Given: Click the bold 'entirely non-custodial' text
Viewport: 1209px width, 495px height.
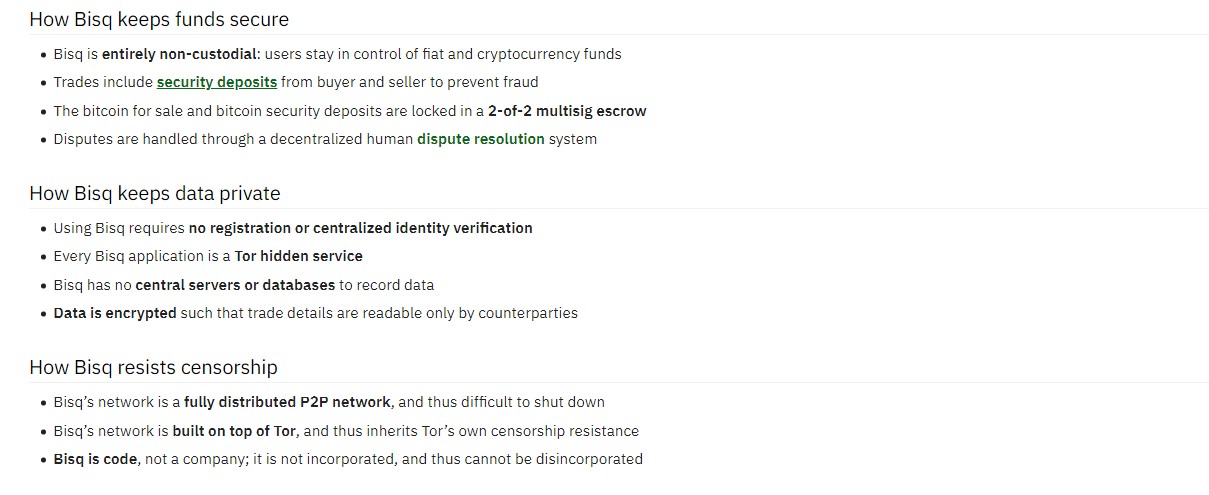Looking at the screenshot, I should coord(170,54).
